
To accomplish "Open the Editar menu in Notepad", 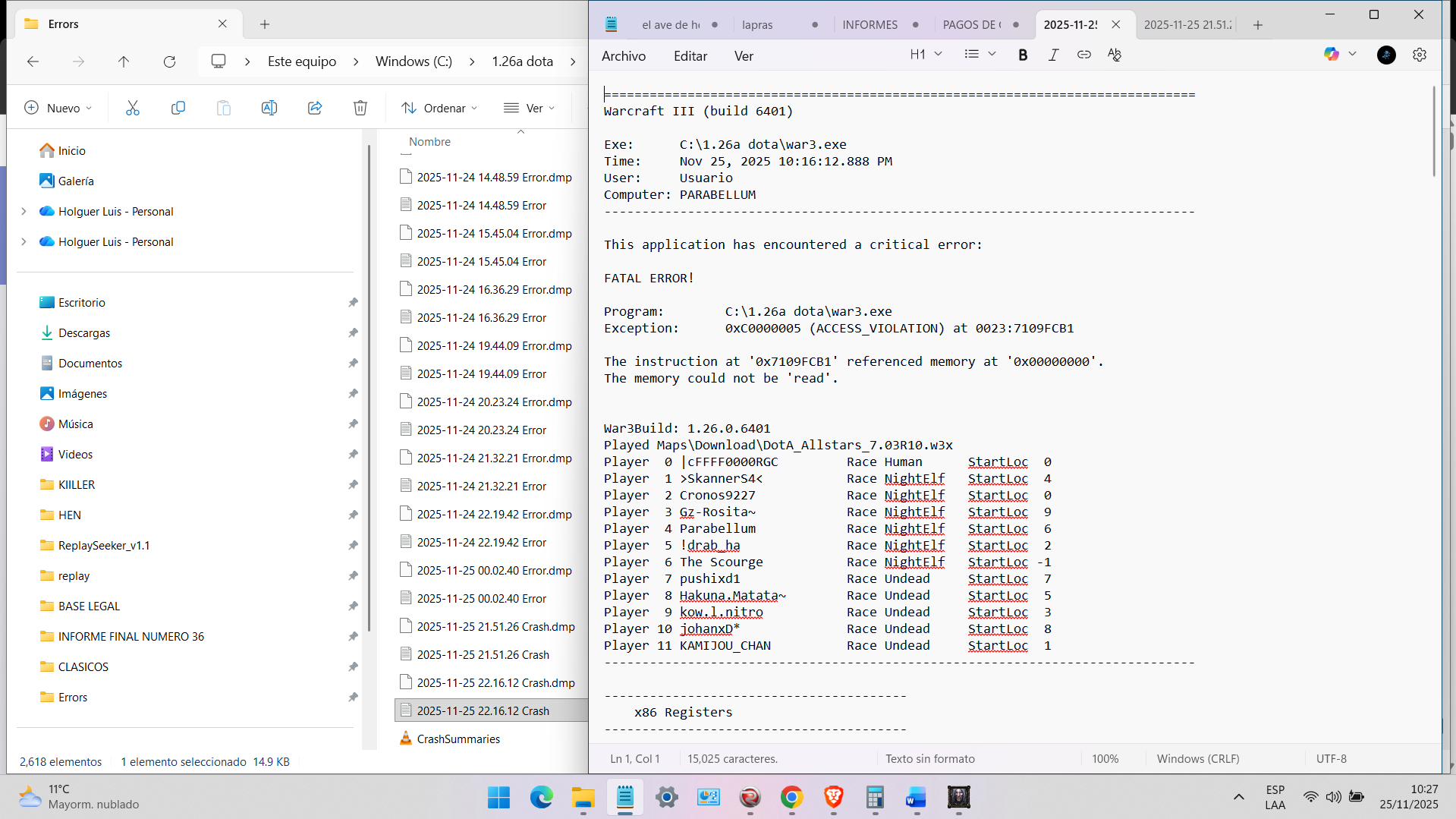I will pos(690,56).
